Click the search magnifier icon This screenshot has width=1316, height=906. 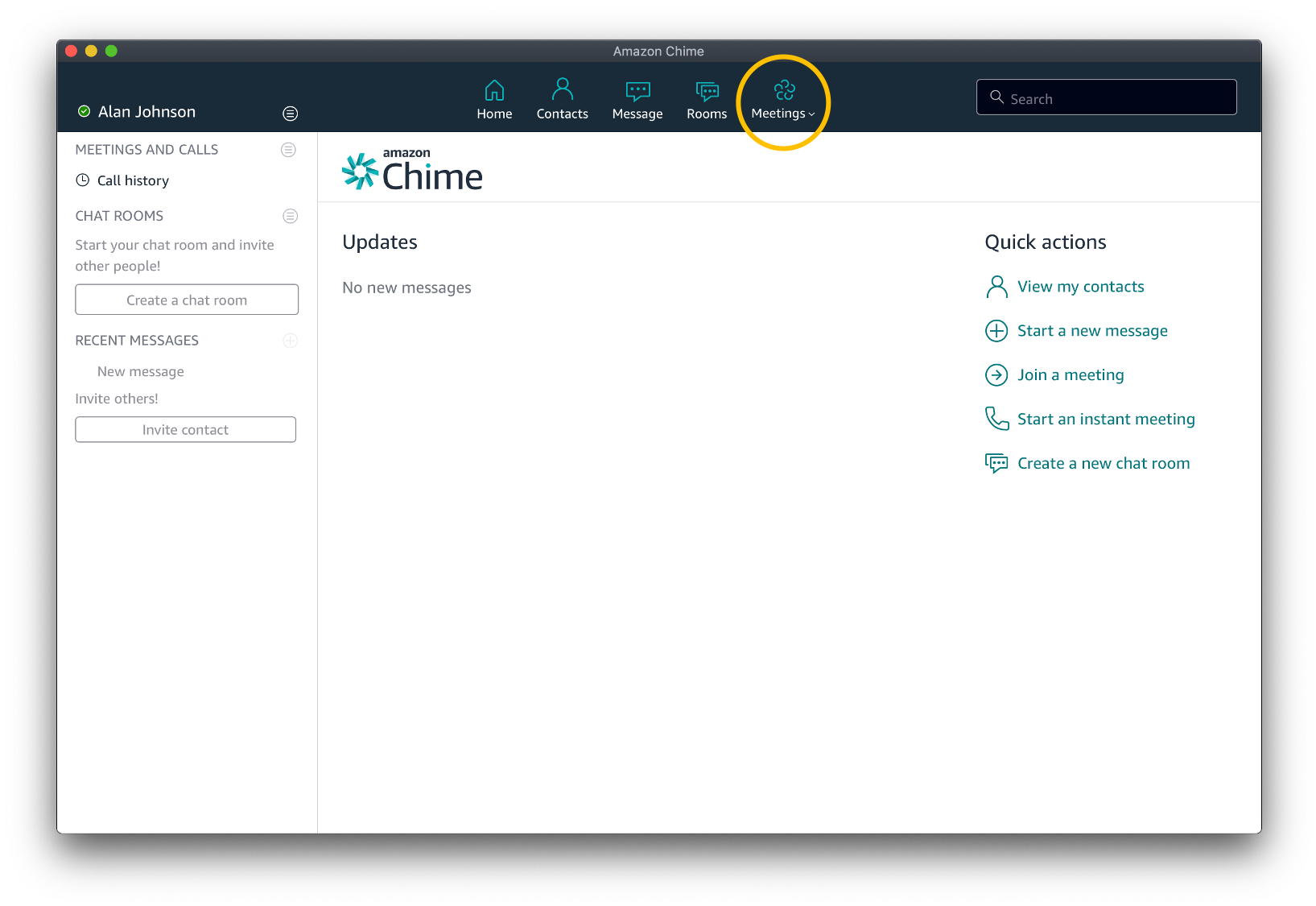coord(996,97)
